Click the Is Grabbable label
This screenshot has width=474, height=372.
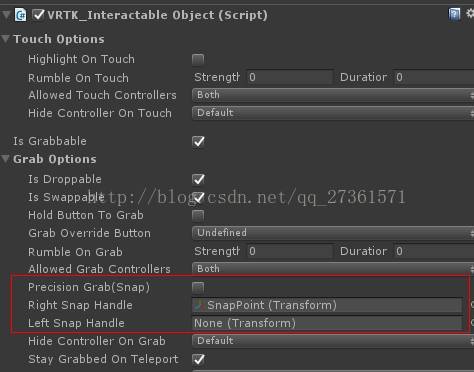click(50, 141)
